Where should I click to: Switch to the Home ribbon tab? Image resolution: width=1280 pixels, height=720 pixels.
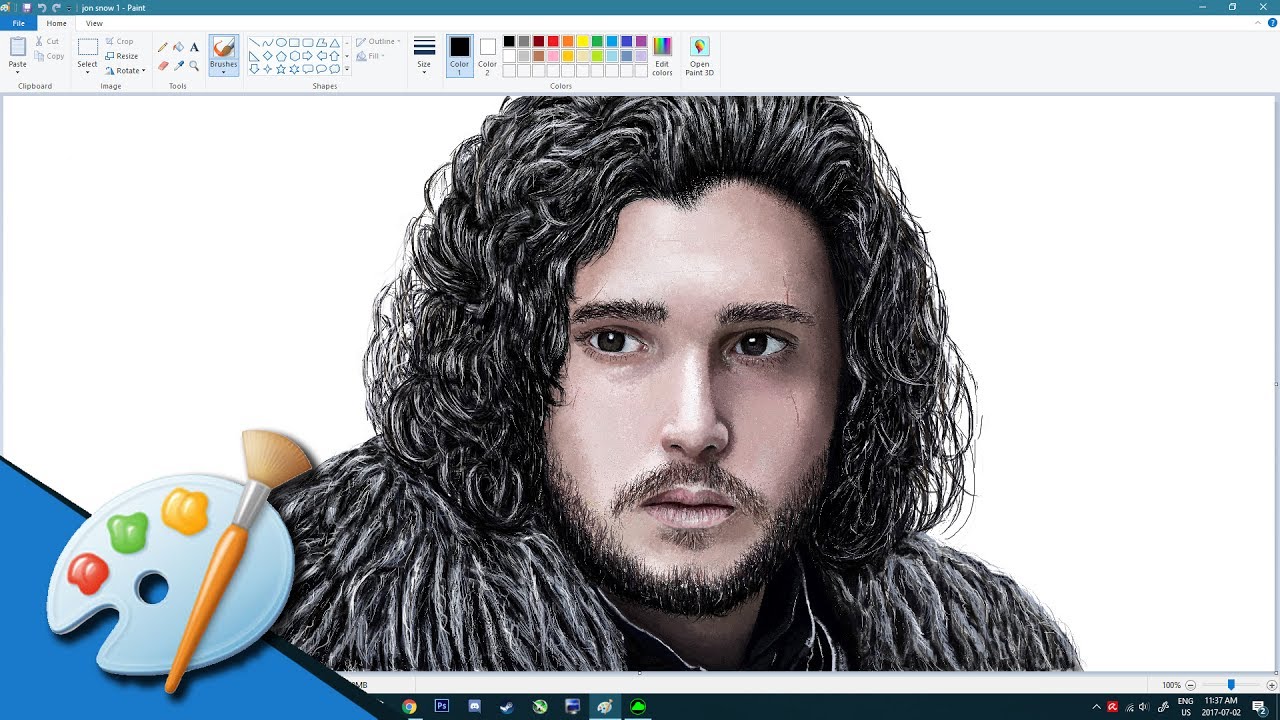point(56,23)
